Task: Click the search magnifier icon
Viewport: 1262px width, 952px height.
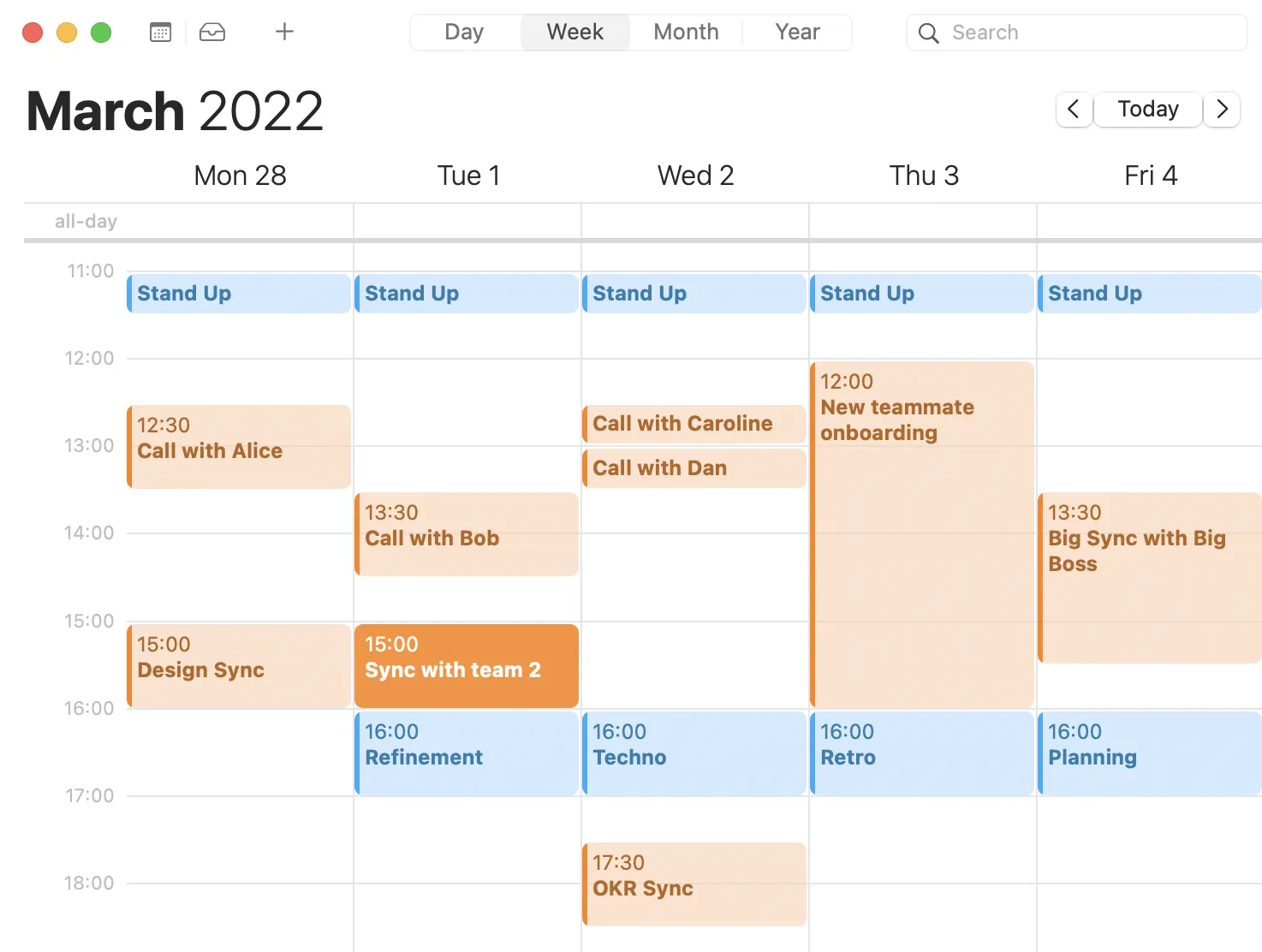Action: pos(928,33)
